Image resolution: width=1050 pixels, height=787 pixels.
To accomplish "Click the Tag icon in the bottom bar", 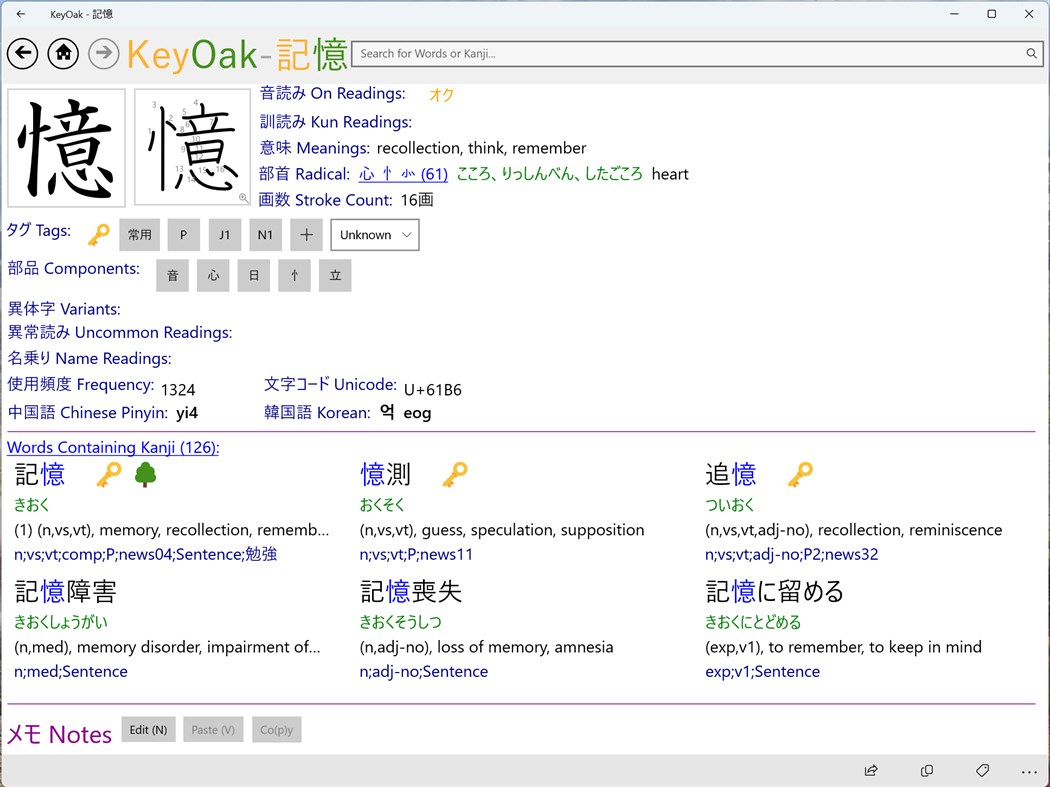I will tap(982, 770).
